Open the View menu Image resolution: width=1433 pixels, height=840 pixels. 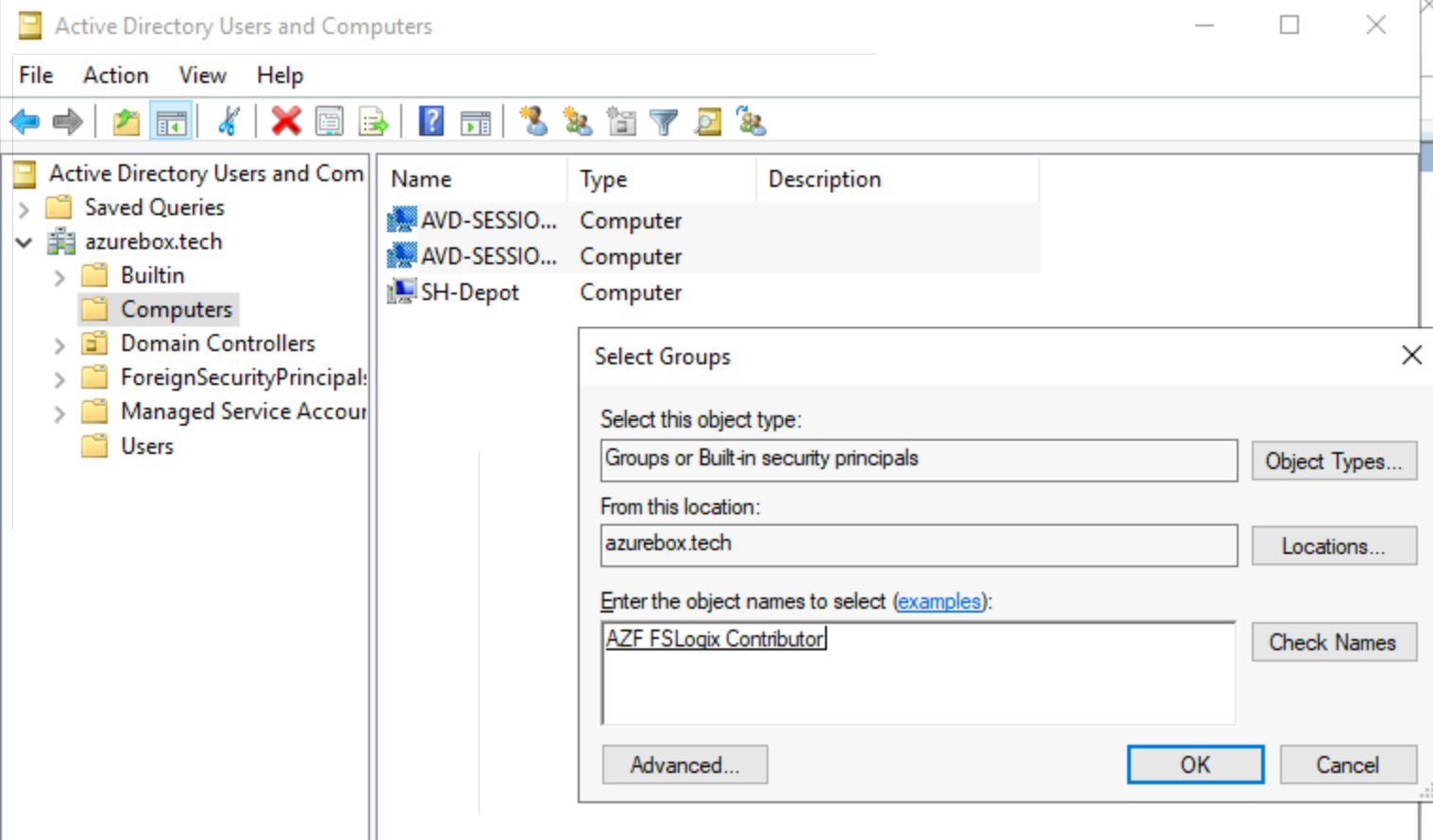pos(203,76)
